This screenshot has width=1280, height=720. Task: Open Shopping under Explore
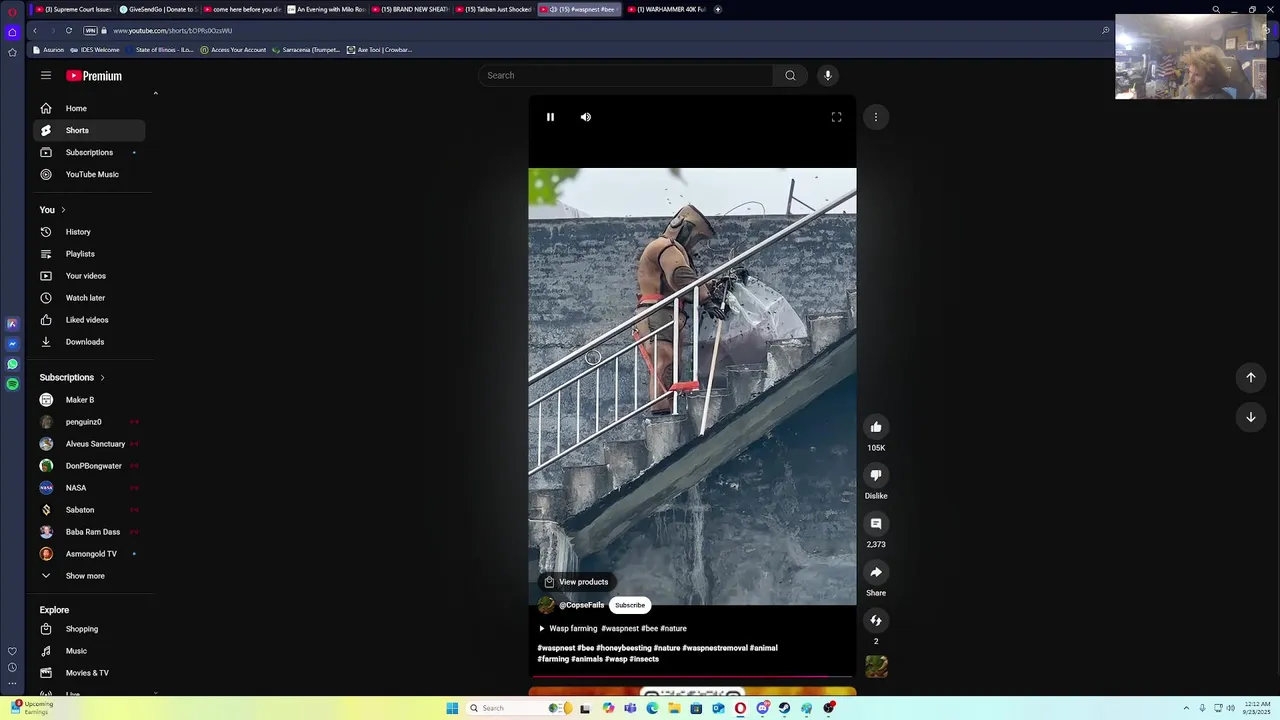coord(89,629)
